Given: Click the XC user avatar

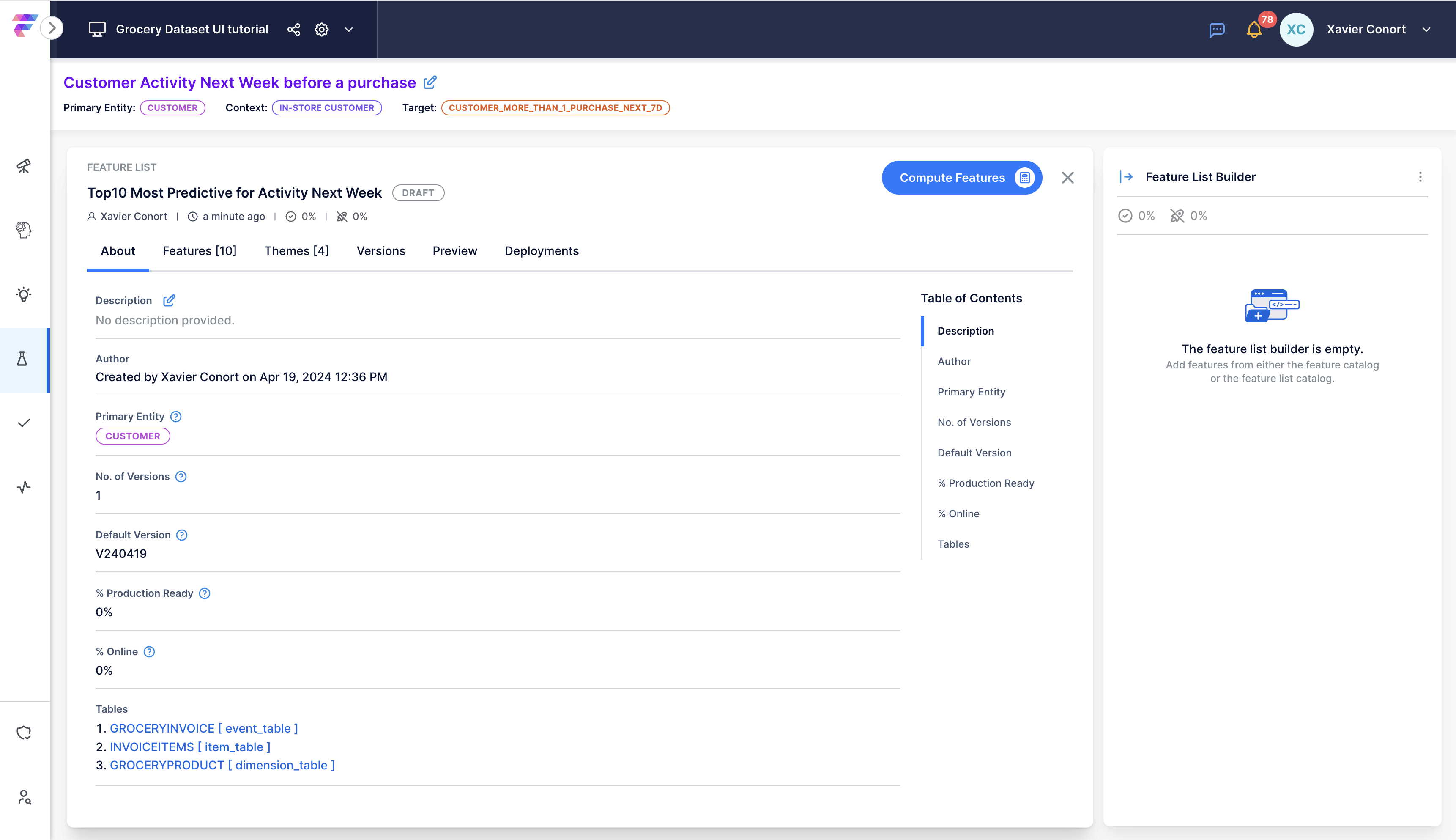Looking at the screenshot, I should 1296,30.
